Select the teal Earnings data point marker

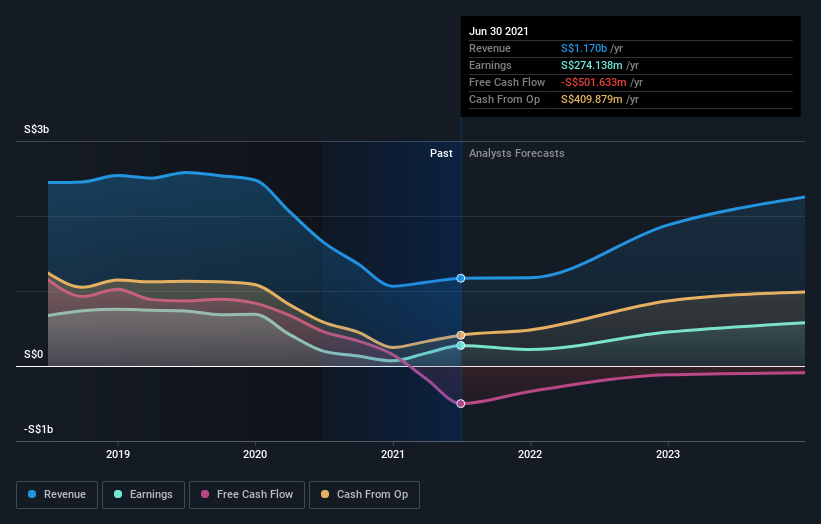click(x=461, y=345)
